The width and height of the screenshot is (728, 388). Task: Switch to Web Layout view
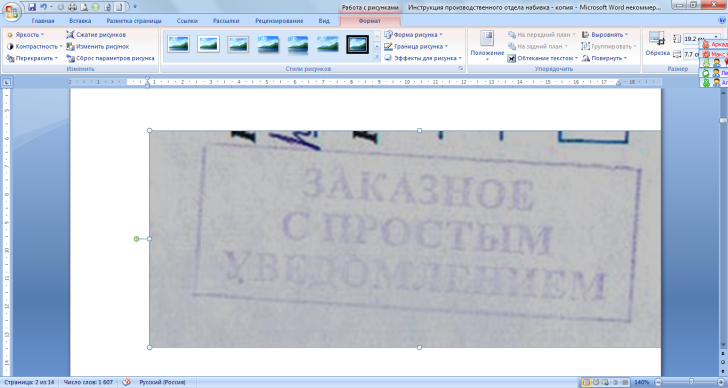tap(606, 382)
